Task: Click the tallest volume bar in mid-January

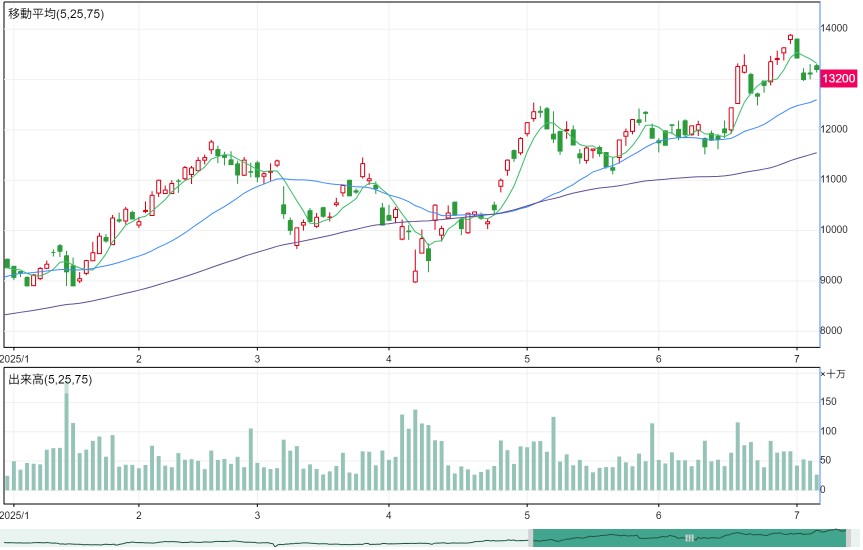Action: tap(67, 435)
